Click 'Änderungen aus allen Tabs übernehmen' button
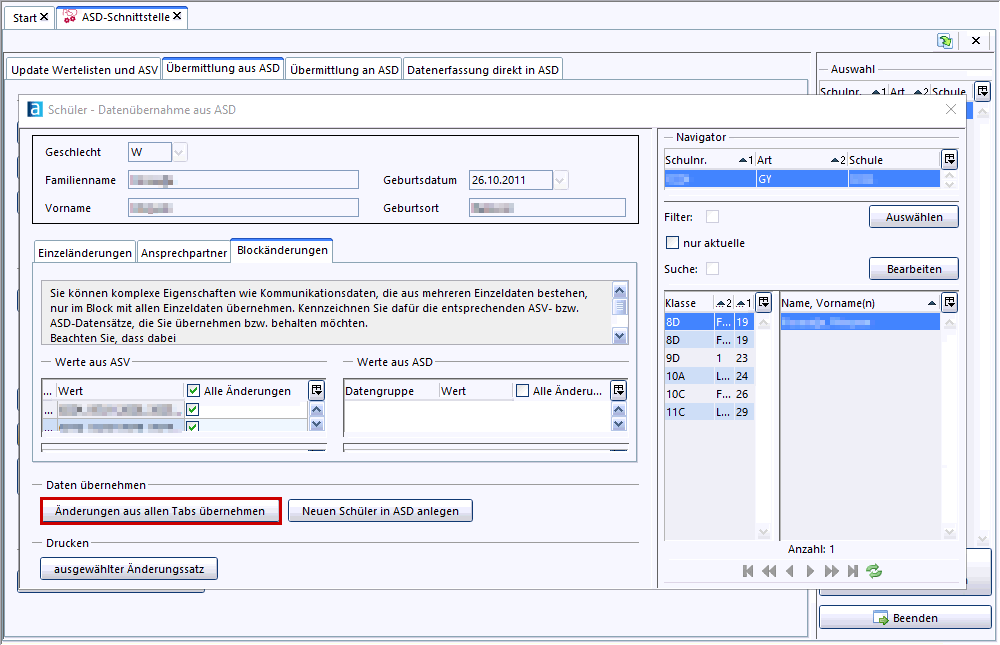Screen dimensions: 1000x645 (160, 511)
